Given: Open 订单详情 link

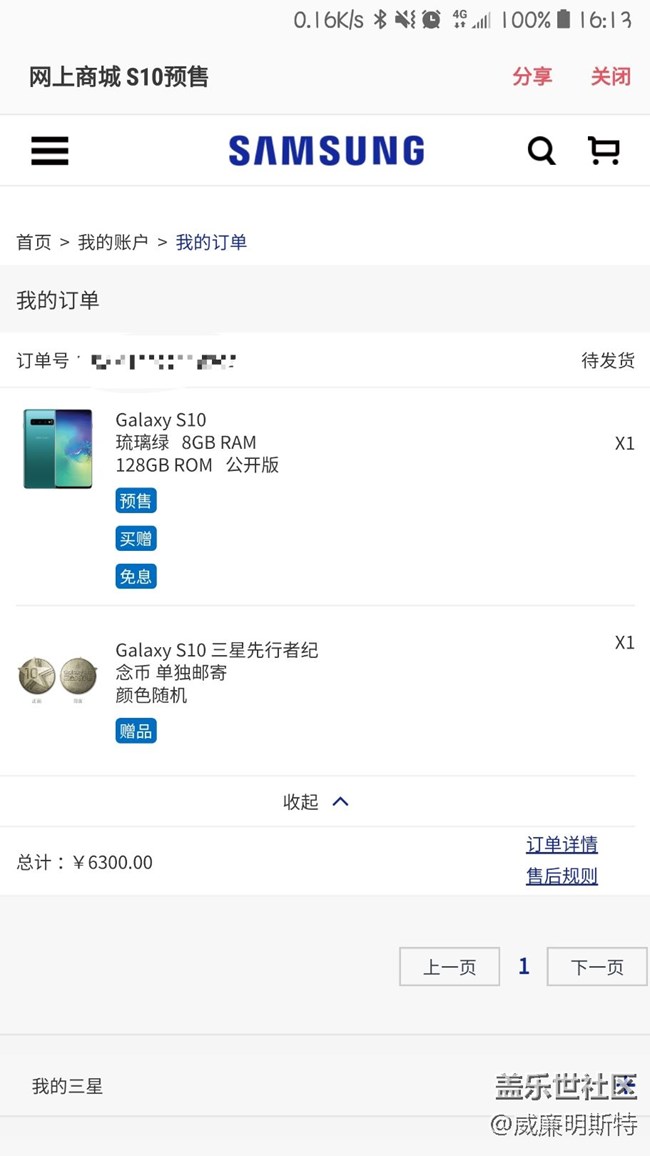Looking at the screenshot, I should (x=561, y=844).
